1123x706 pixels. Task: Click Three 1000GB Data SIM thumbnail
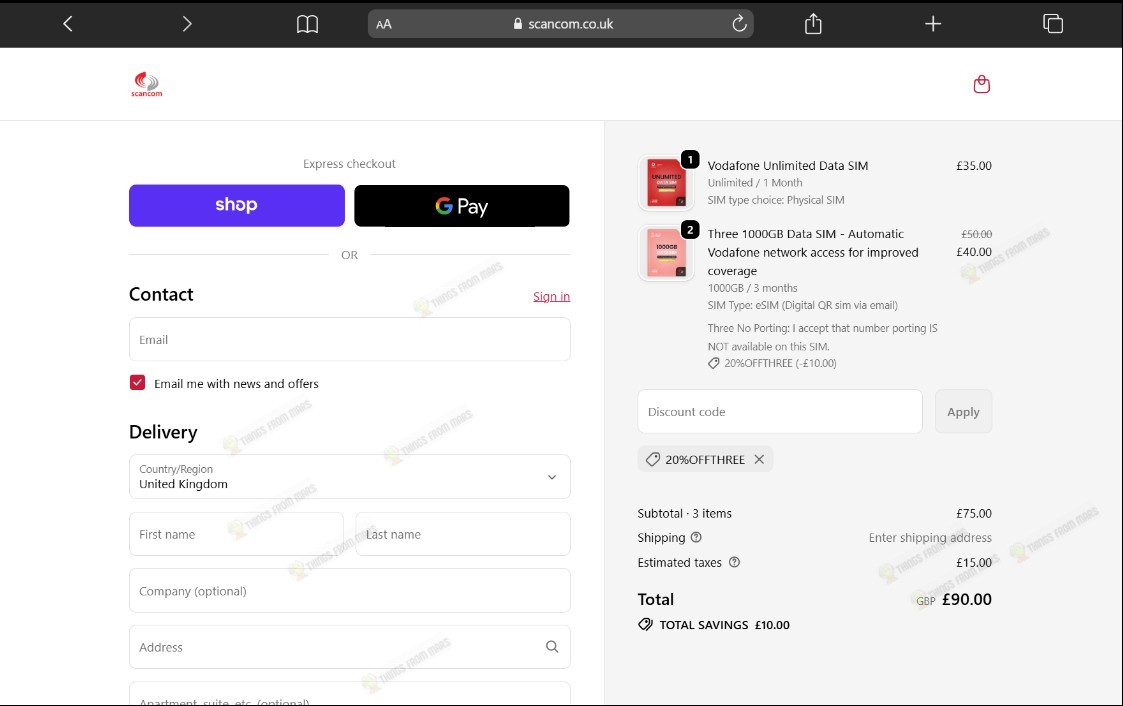pyautogui.click(x=666, y=253)
